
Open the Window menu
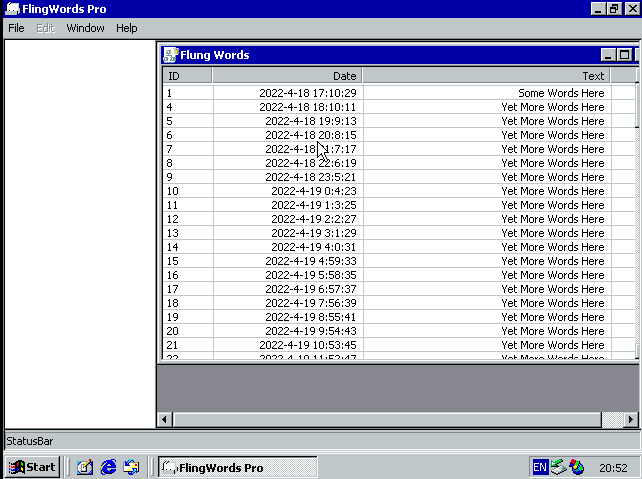tap(85, 28)
